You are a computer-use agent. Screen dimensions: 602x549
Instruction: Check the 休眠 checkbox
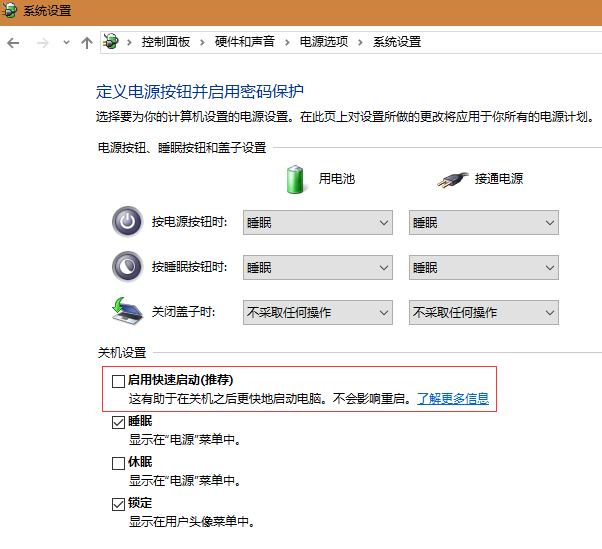click(118, 463)
